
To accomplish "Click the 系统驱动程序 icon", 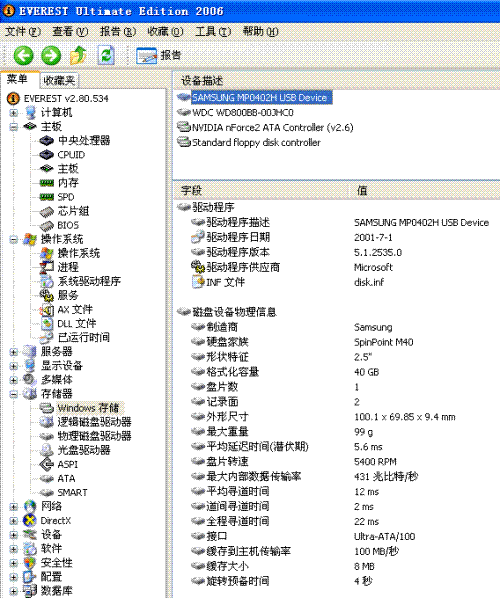I will tap(47, 281).
